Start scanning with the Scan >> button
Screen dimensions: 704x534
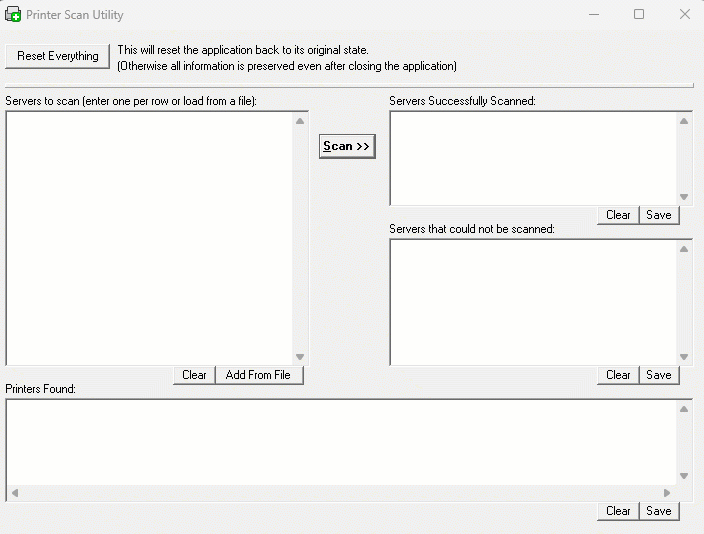(347, 146)
